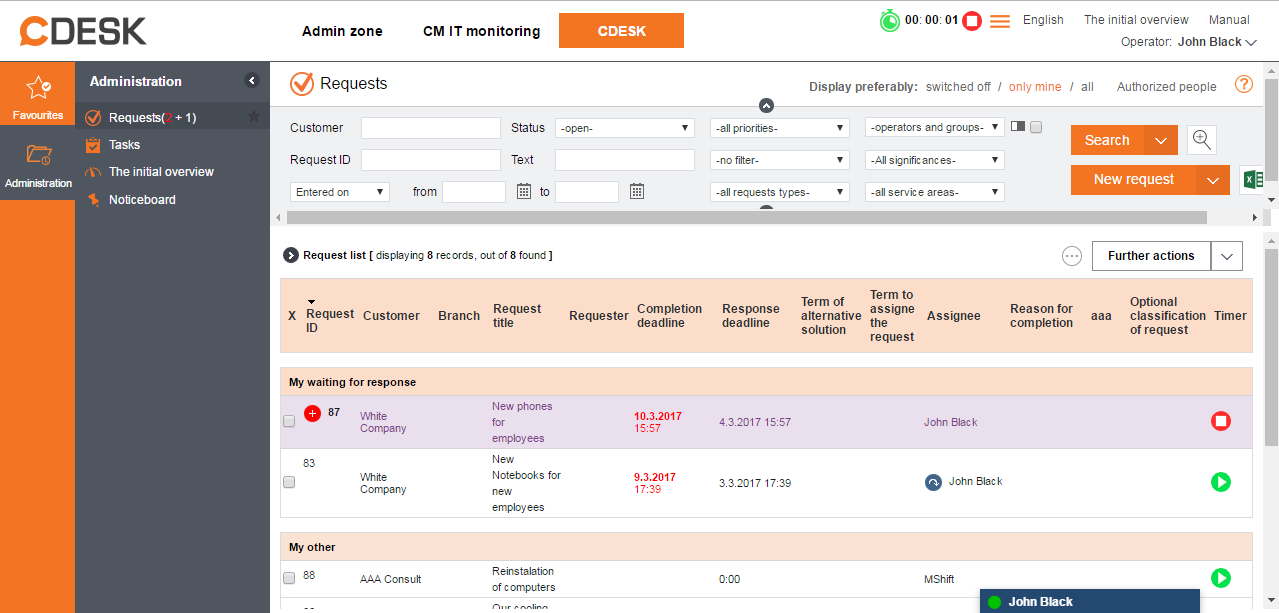Select the checkbox for request 83
This screenshot has width=1279, height=613.
289,482
